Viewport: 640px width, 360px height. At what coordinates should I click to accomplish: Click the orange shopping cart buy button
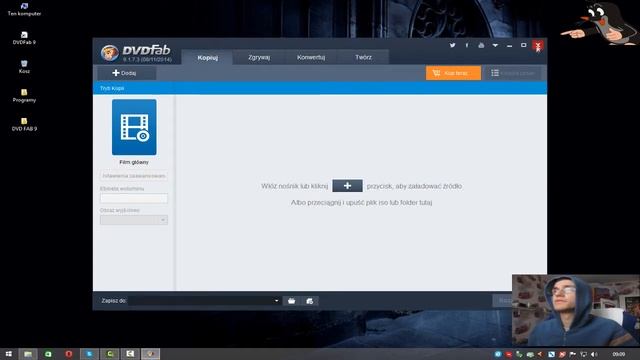(453, 73)
